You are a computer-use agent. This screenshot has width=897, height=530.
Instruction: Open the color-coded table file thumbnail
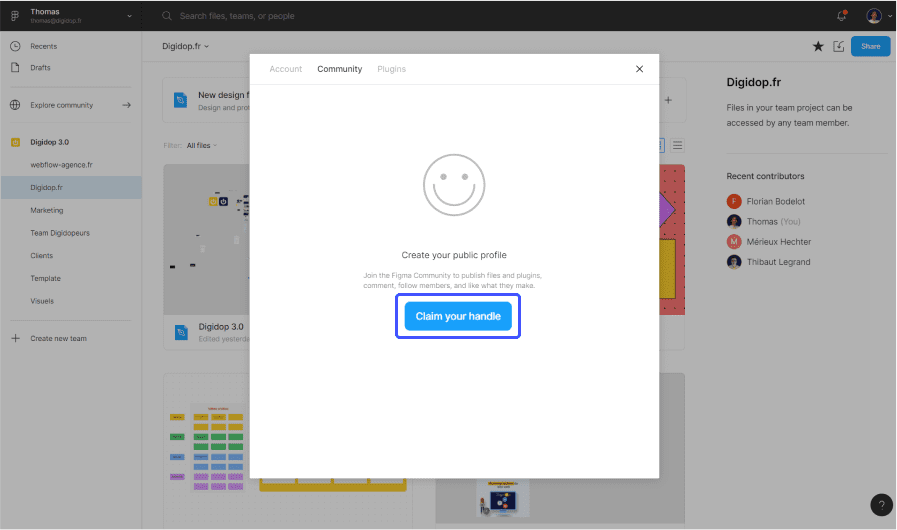click(207, 451)
